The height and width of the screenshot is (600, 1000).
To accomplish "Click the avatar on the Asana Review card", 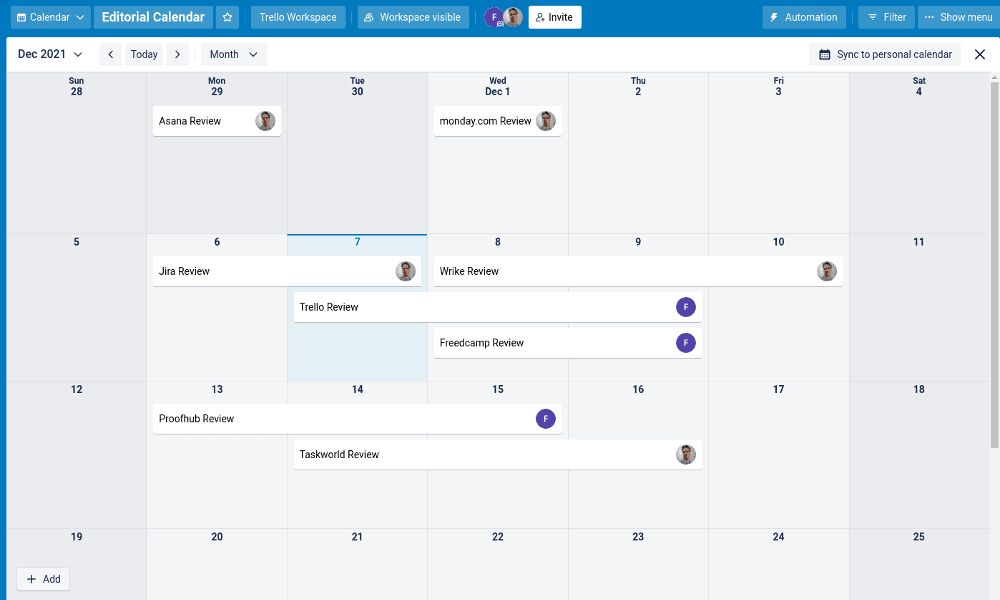I will (265, 120).
